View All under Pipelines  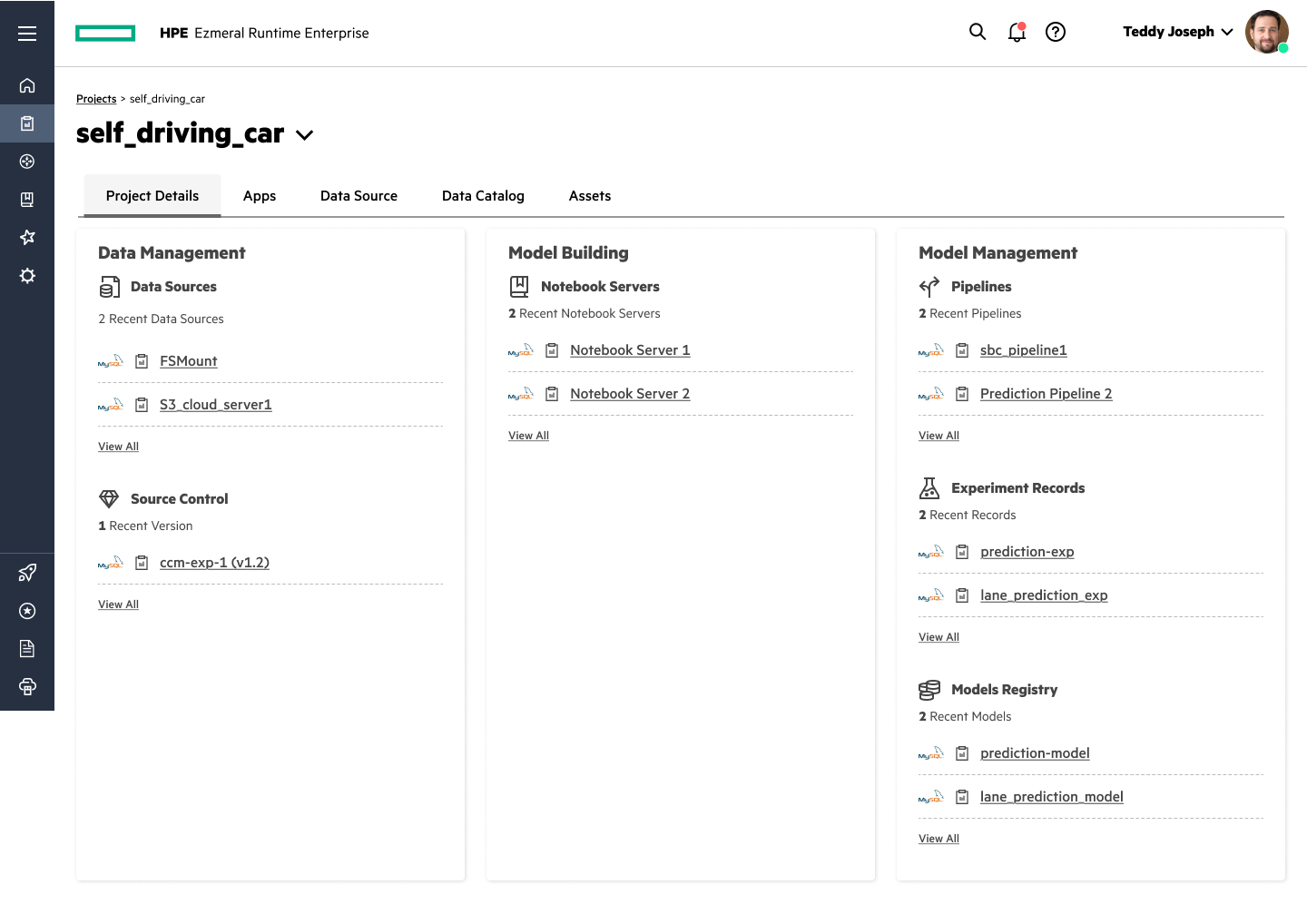pyautogui.click(x=938, y=436)
